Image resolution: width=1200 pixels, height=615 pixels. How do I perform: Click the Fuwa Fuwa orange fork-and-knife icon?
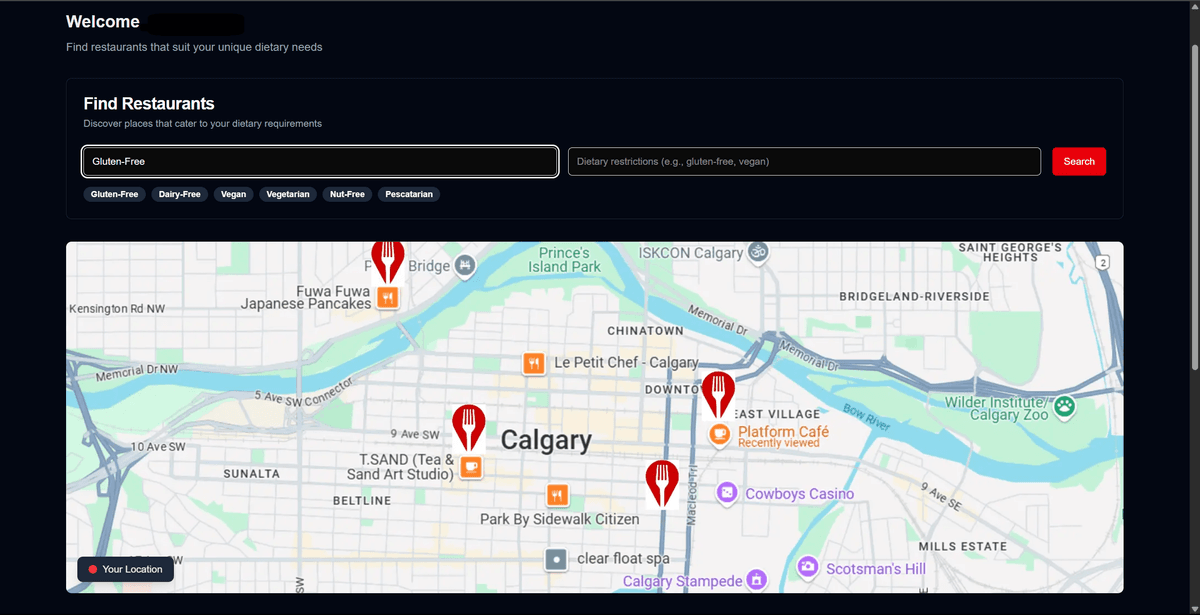click(x=387, y=296)
